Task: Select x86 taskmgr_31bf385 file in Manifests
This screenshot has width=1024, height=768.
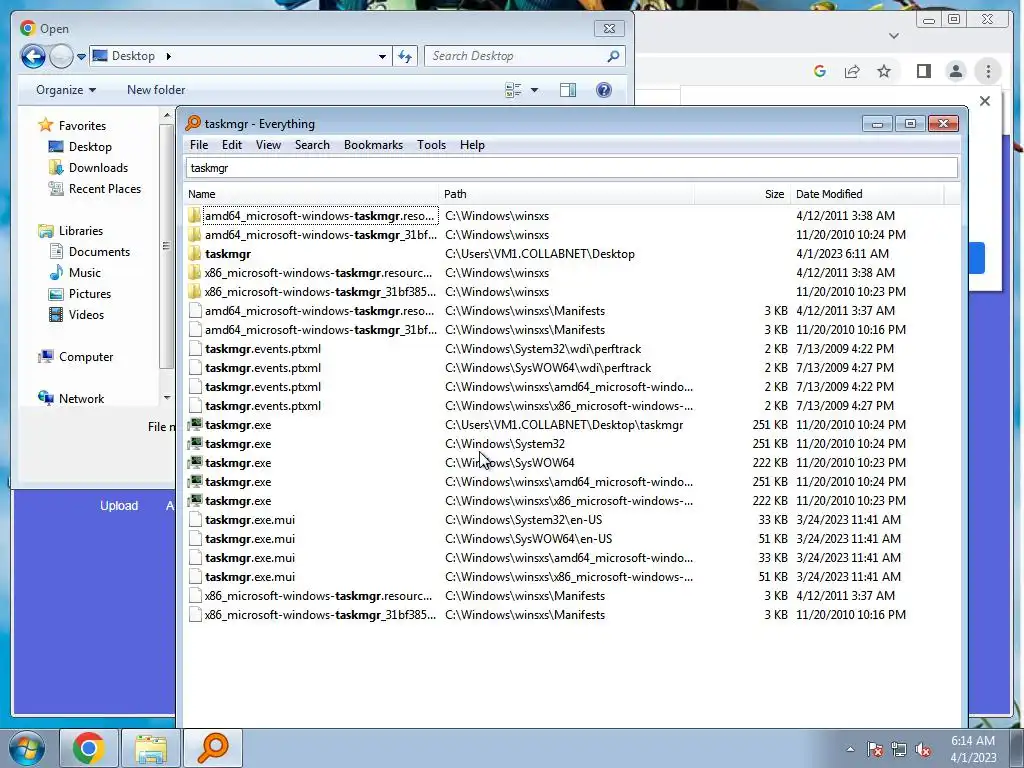Action: pyautogui.click(x=320, y=615)
